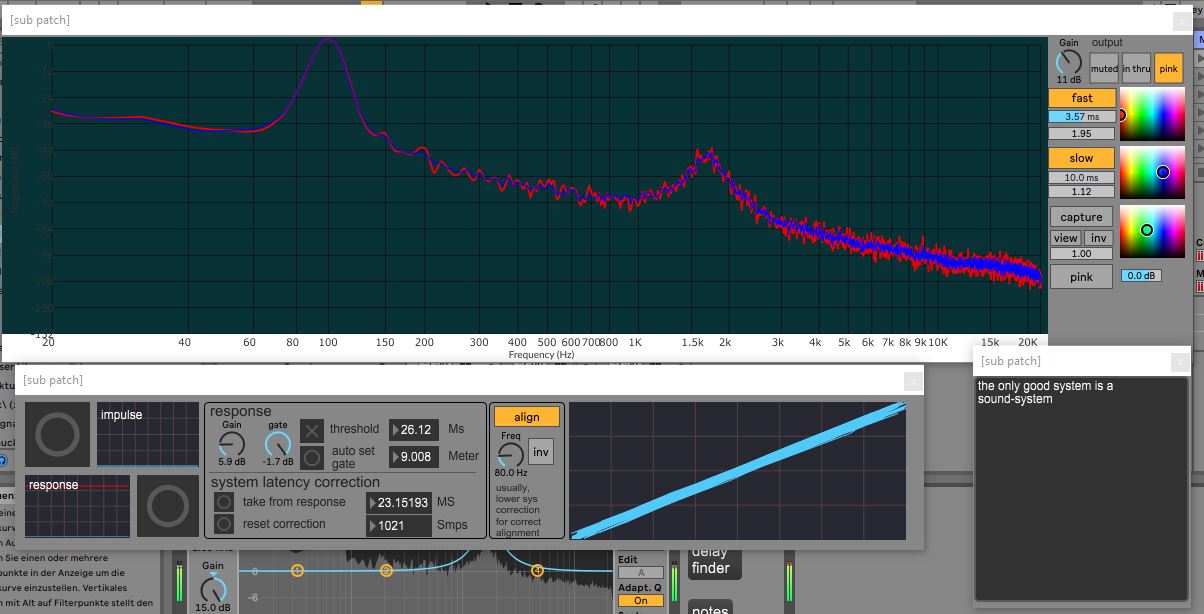Pick a color in the fast trace swatch

[1152, 112]
